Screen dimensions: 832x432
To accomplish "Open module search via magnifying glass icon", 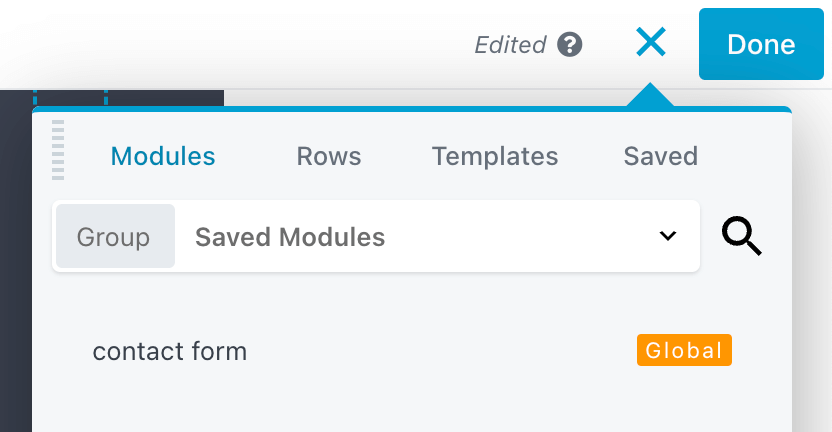I will [x=741, y=237].
